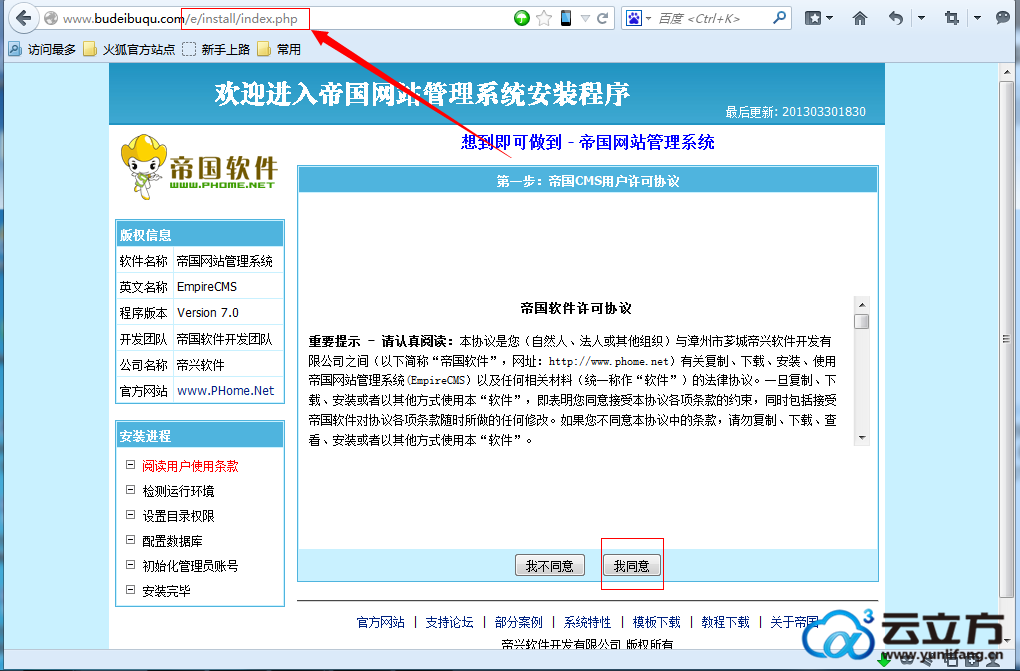Image resolution: width=1020 pixels, height=671 pixels.
Task: Open the search engine selector dropdown
Action: [x=649, y=19]
